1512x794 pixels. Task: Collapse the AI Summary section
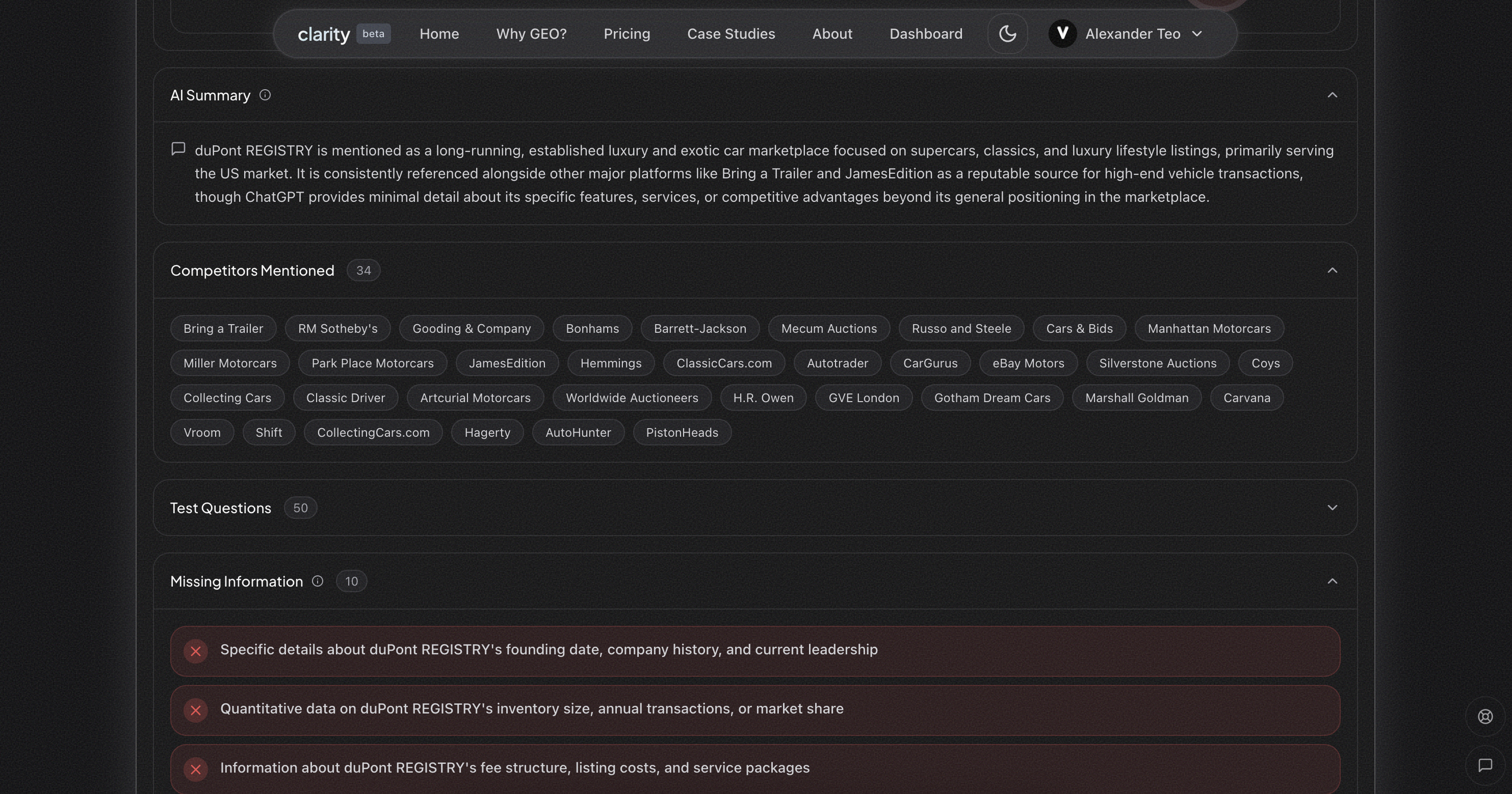coord(1332,95)
